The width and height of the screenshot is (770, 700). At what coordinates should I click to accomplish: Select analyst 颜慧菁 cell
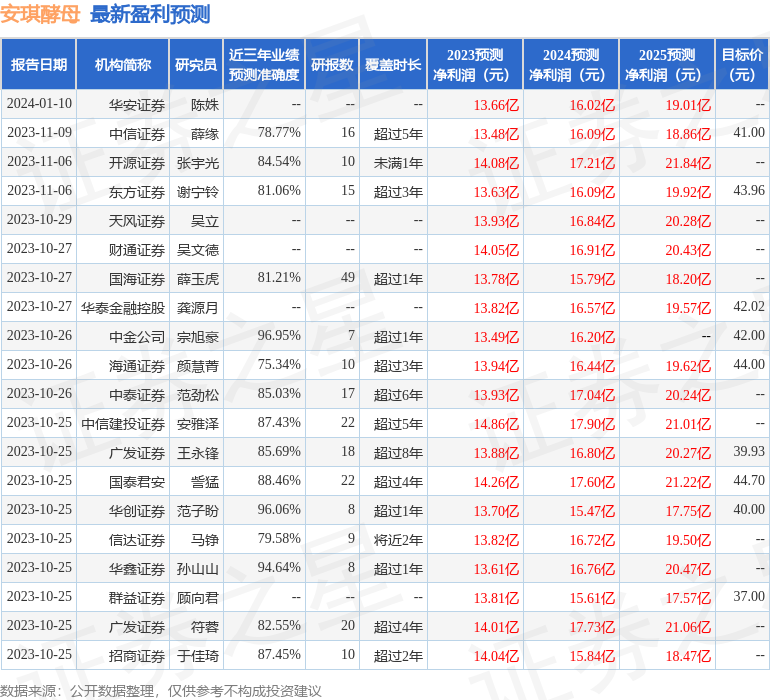click(198, 366)
